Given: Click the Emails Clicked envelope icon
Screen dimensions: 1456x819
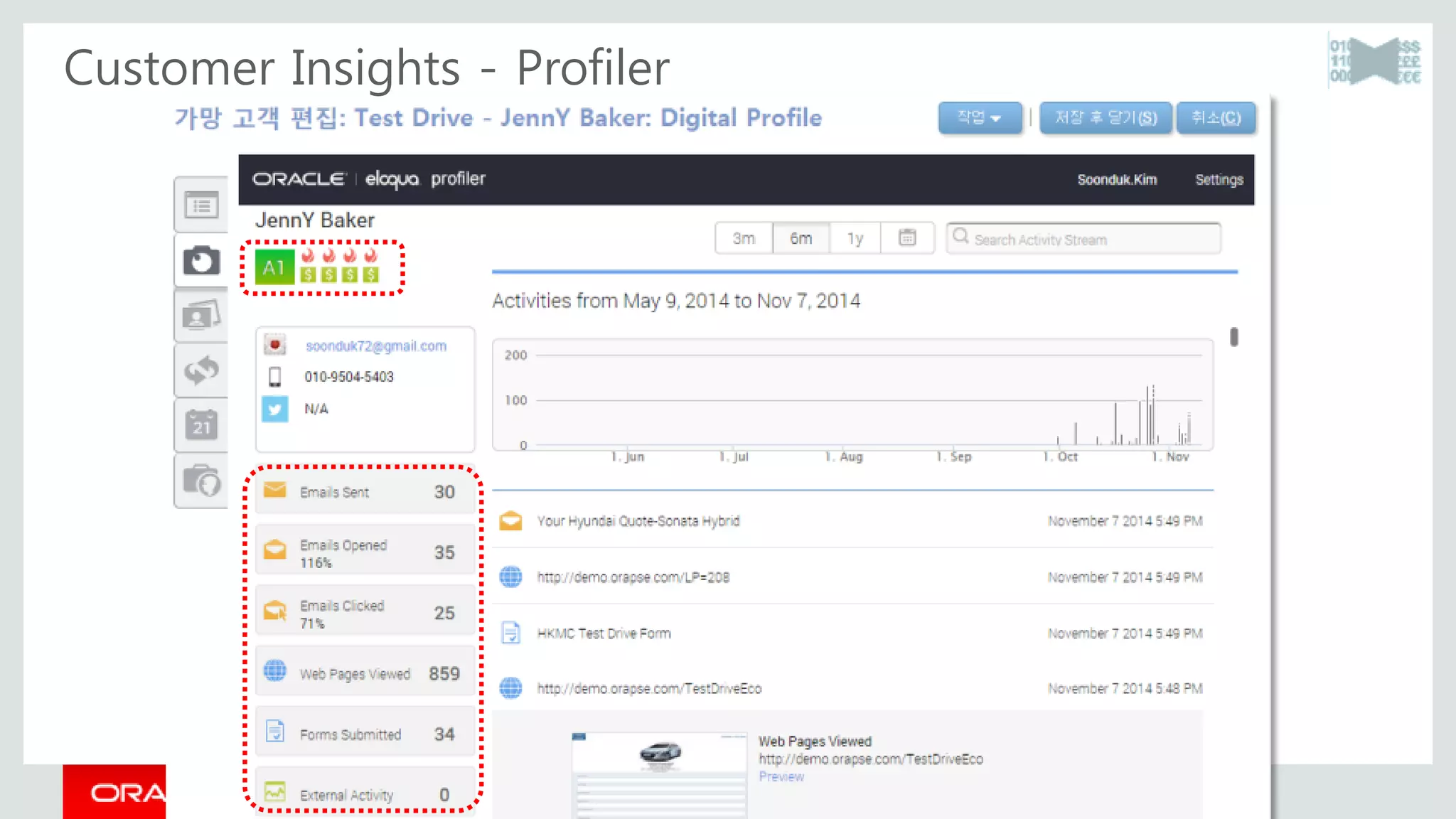Looking at the screenshot, I should 275,610.
